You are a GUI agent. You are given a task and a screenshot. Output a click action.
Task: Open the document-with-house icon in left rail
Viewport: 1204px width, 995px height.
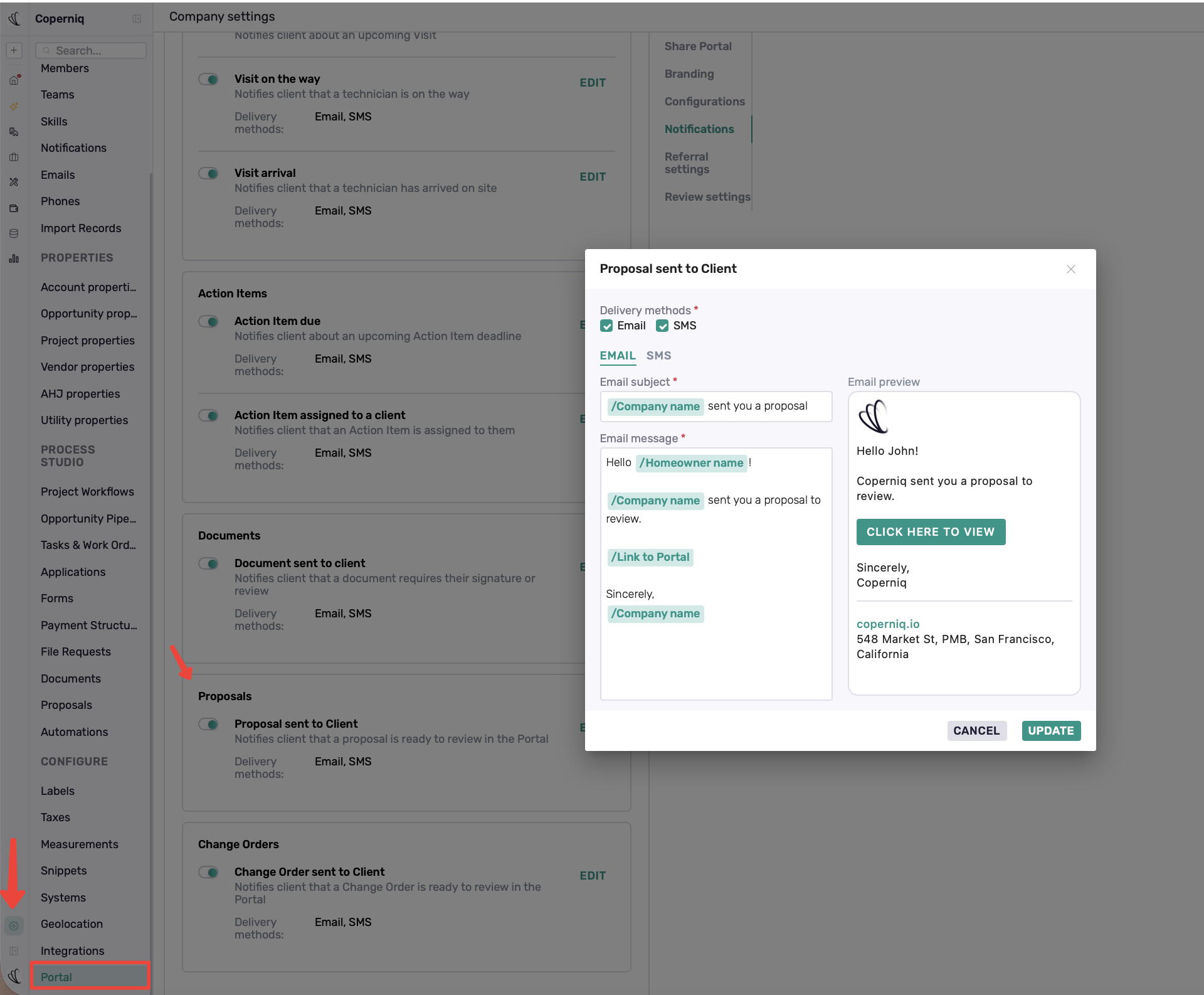pos(14,132)
